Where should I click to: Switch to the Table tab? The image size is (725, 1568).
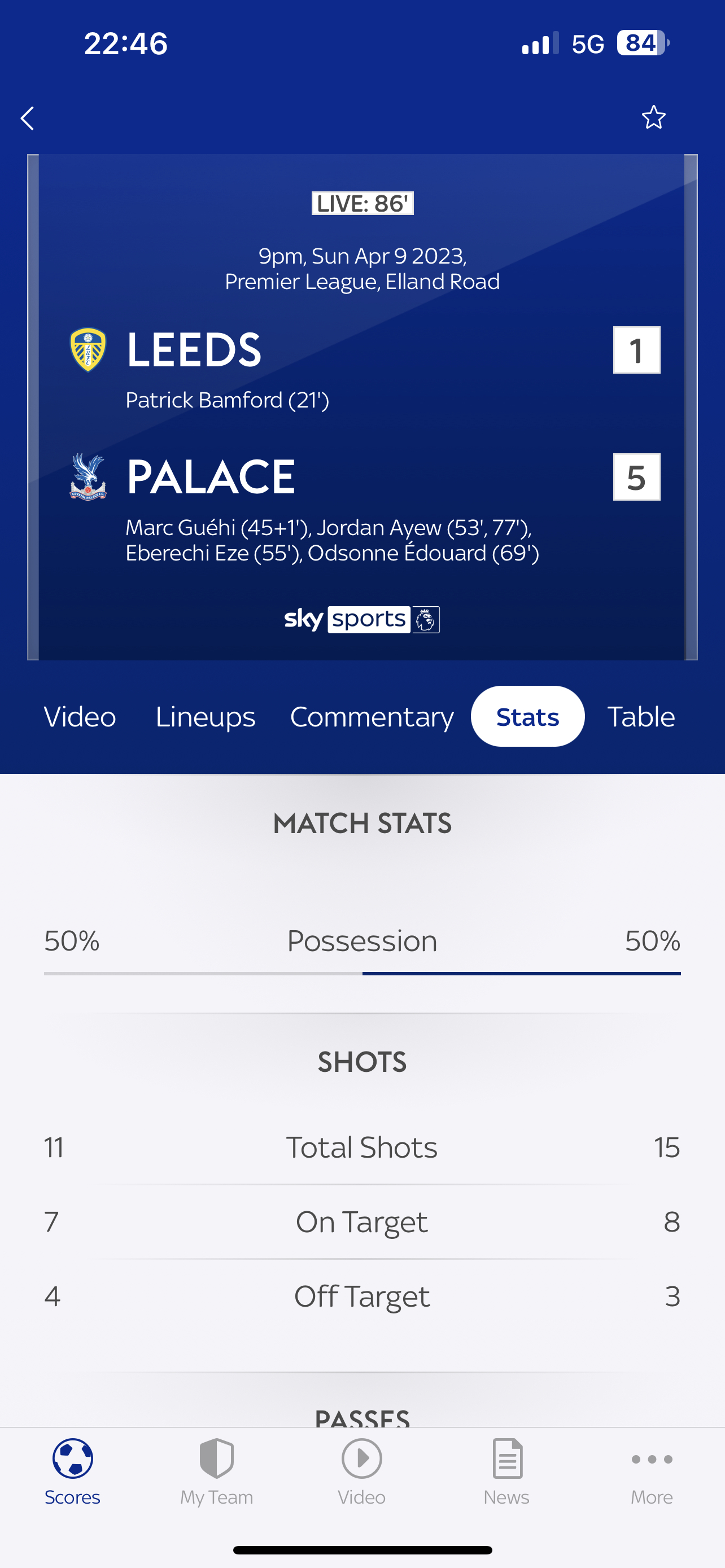pos(641,716)
